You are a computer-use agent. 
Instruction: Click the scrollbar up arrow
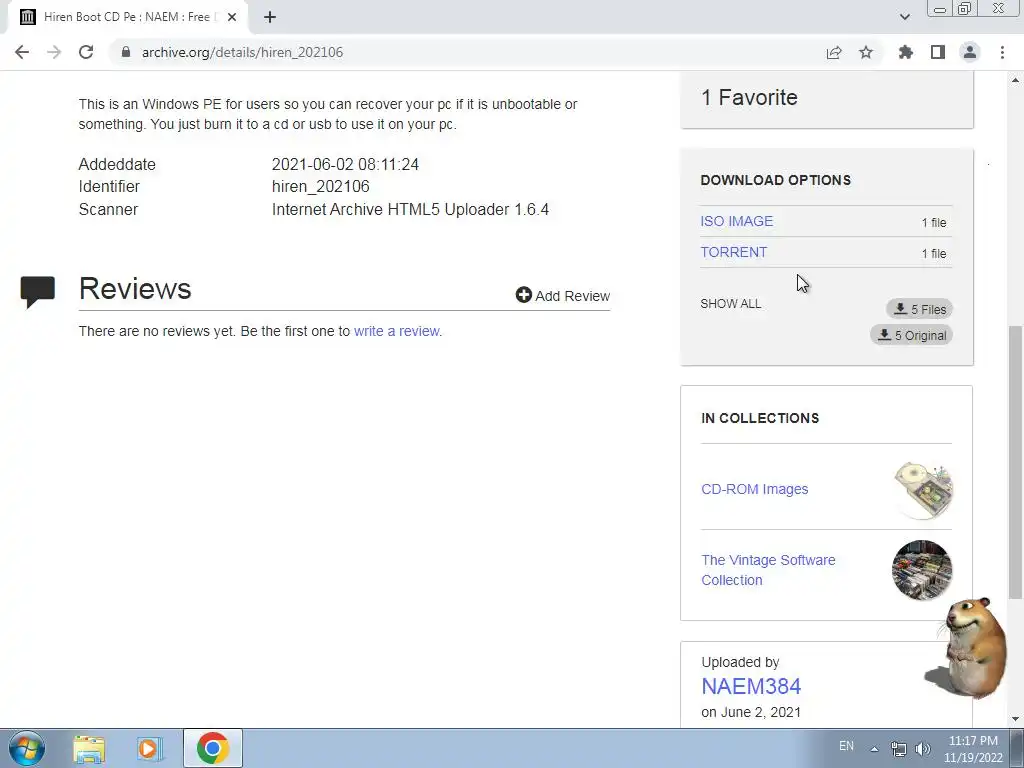tap(1016, 80)
